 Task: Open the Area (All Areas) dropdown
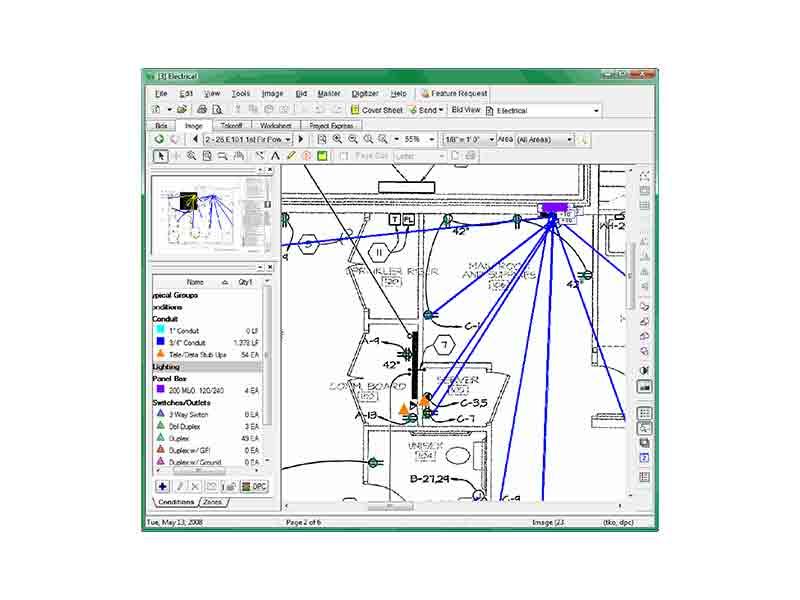tap(570, 139)
